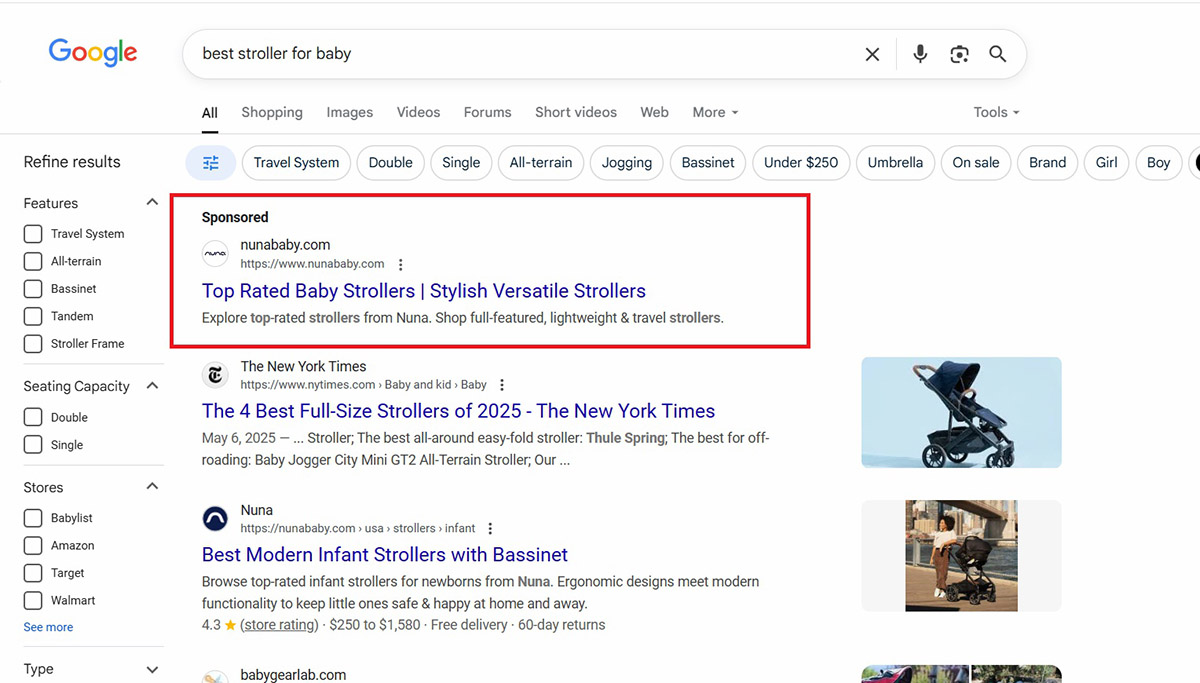Open the three-dot menu on the sponsored result
This screenshot has height=683, width=1200.
400,264
